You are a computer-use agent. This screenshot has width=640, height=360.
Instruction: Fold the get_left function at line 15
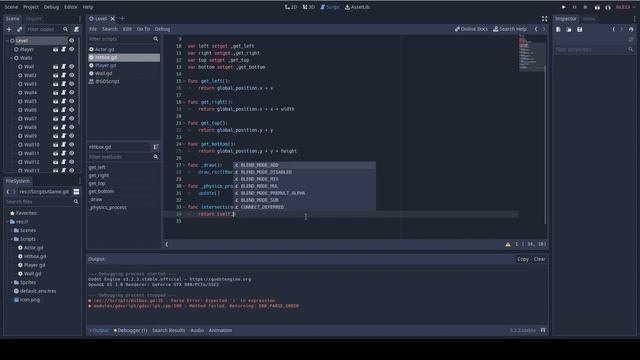pyautogui.click(x=184, y=81)
